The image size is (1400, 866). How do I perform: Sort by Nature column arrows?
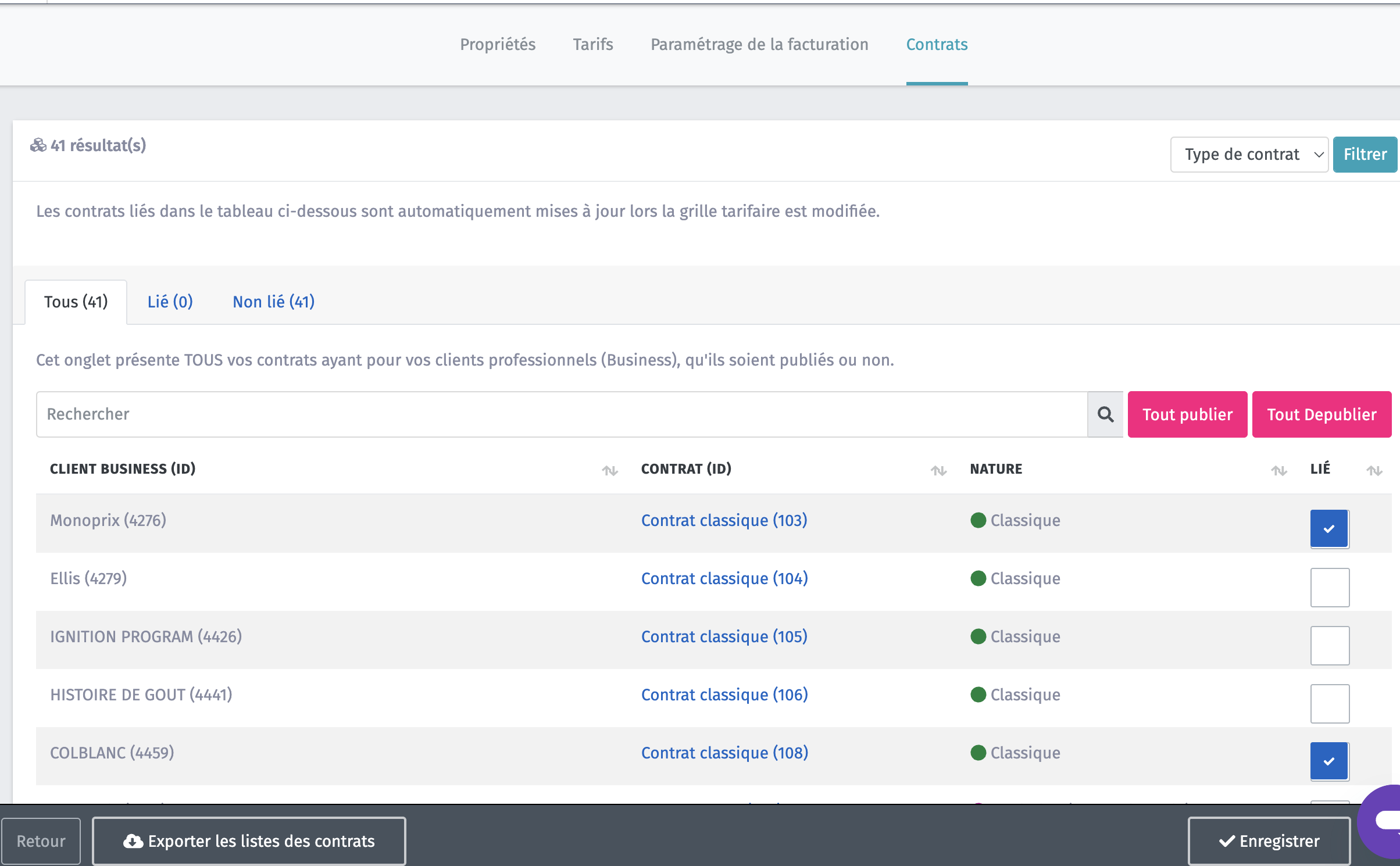pos(1278,470)
